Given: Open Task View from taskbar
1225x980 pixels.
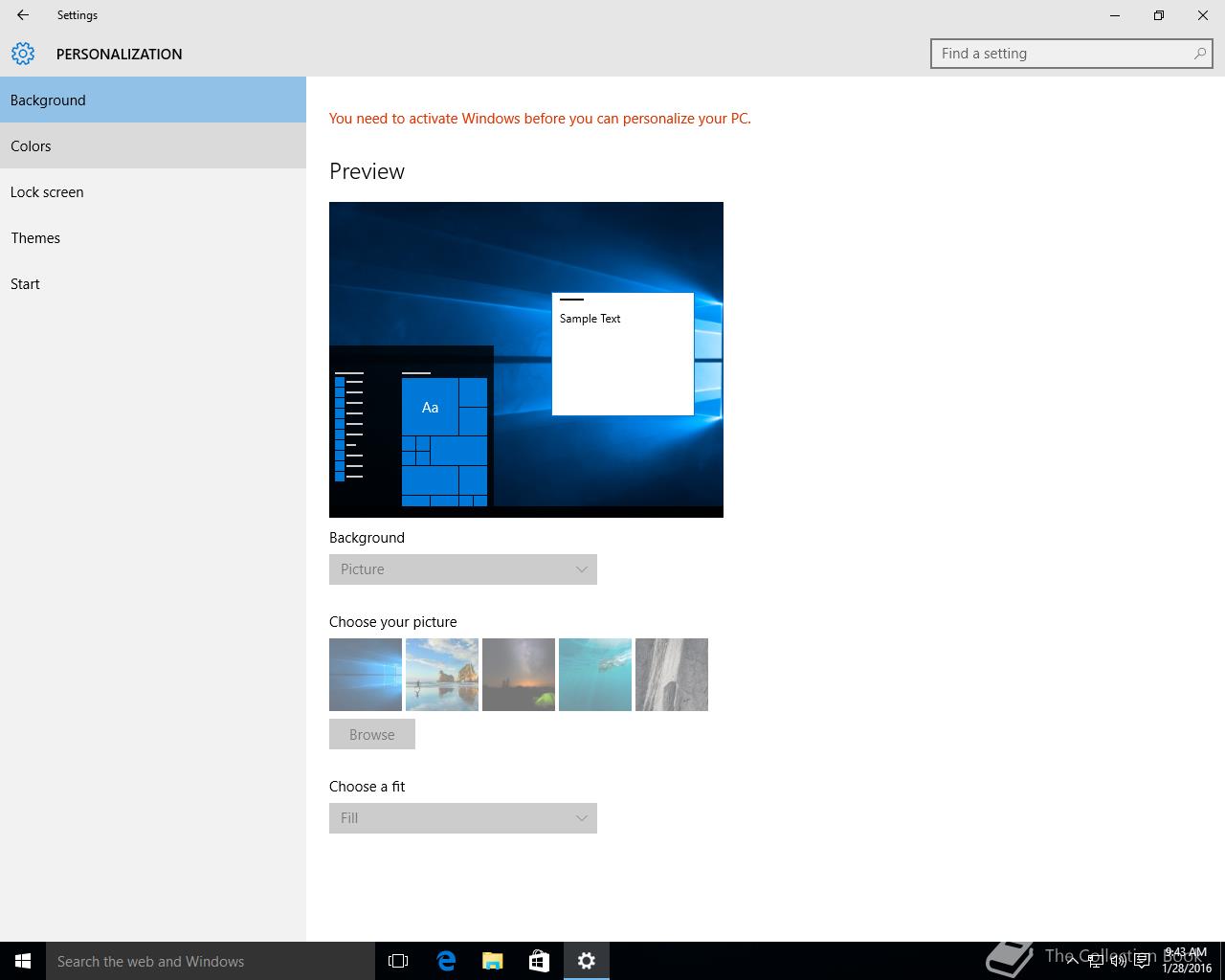Looking at the screenshot, I should click(x=398, y=961).
